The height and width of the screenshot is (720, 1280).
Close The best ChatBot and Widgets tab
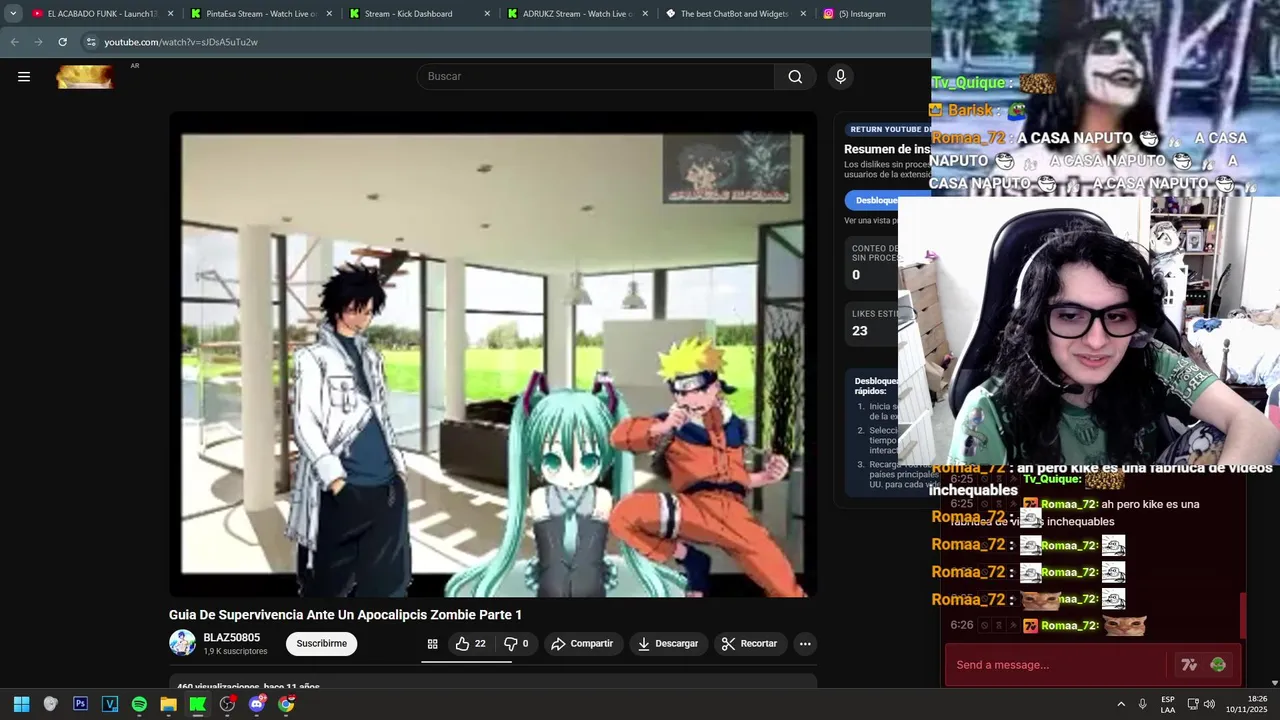click(803, 14)
